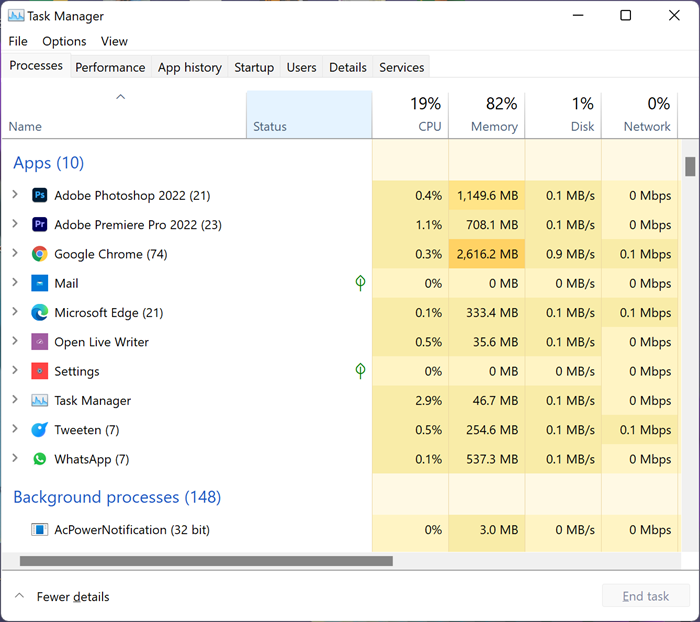
Task: Select the Processes tab
Action: click(x=36, y=65)
